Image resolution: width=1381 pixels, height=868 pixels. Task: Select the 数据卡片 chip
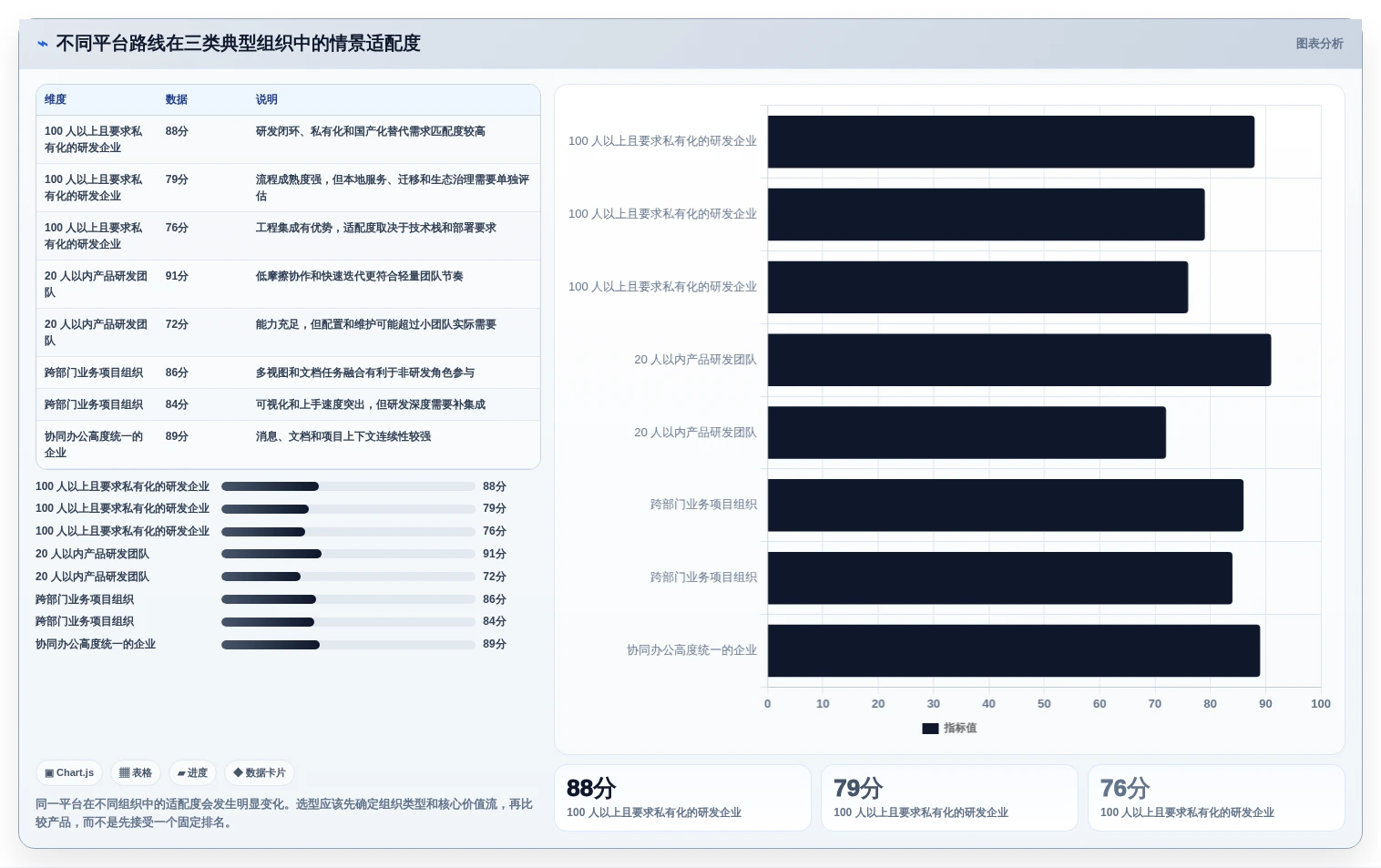260,772
